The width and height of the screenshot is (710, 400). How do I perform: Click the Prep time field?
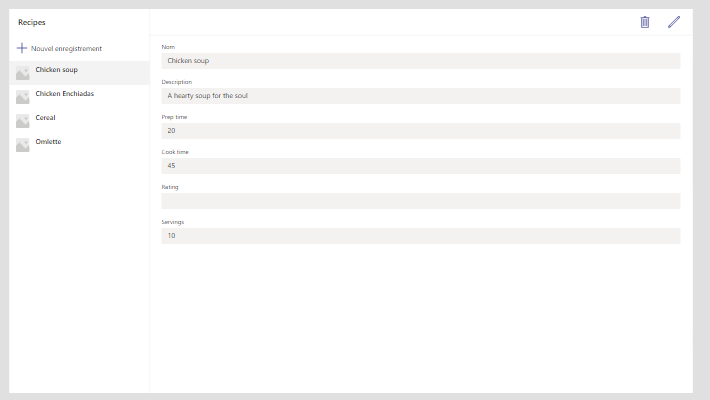[421, 131]
